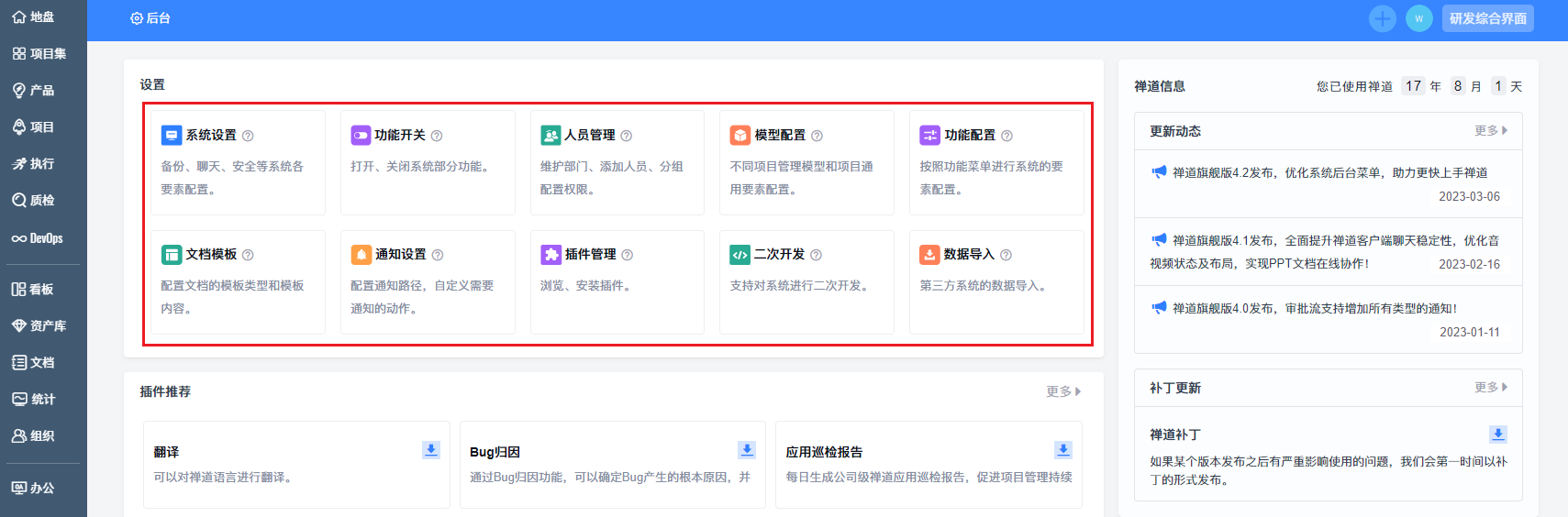Open the 应用巡检报告 plugin title

(x=824, y=452)
